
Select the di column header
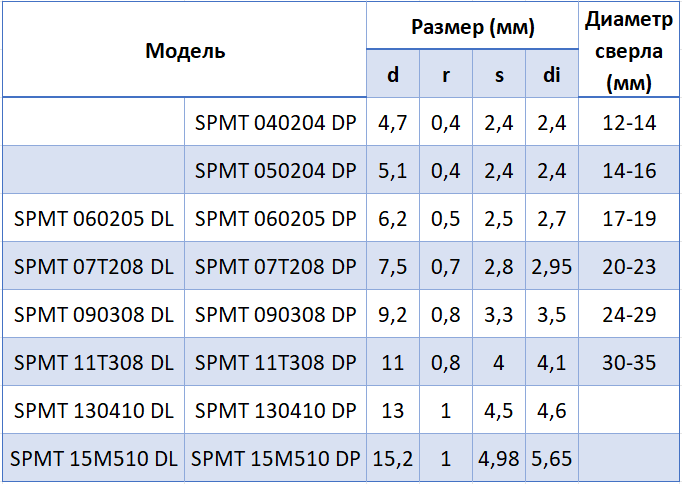[x=552, y=73]
